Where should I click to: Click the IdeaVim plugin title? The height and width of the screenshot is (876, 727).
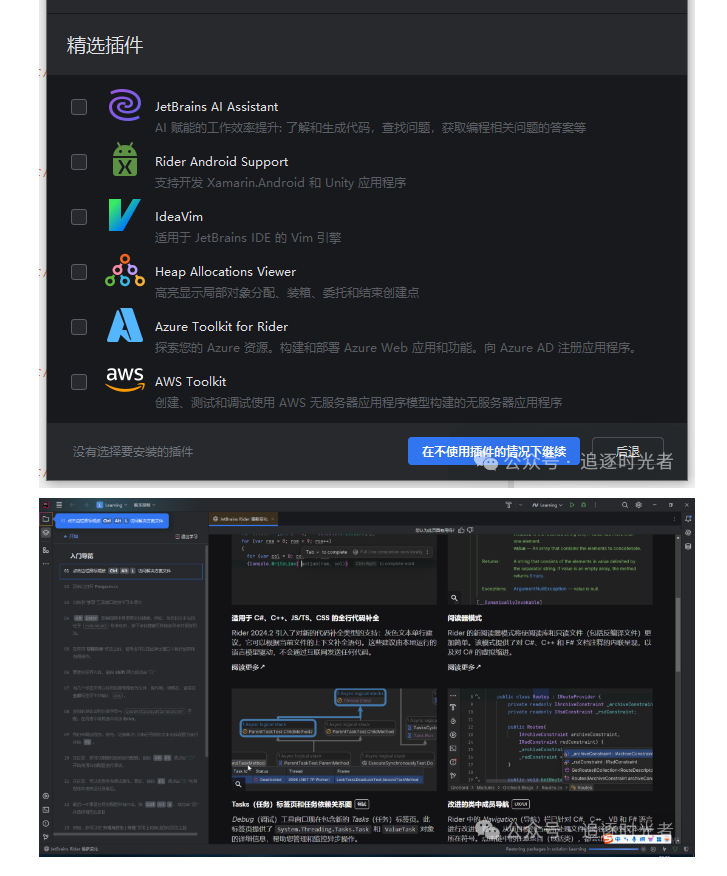(179, 217)
